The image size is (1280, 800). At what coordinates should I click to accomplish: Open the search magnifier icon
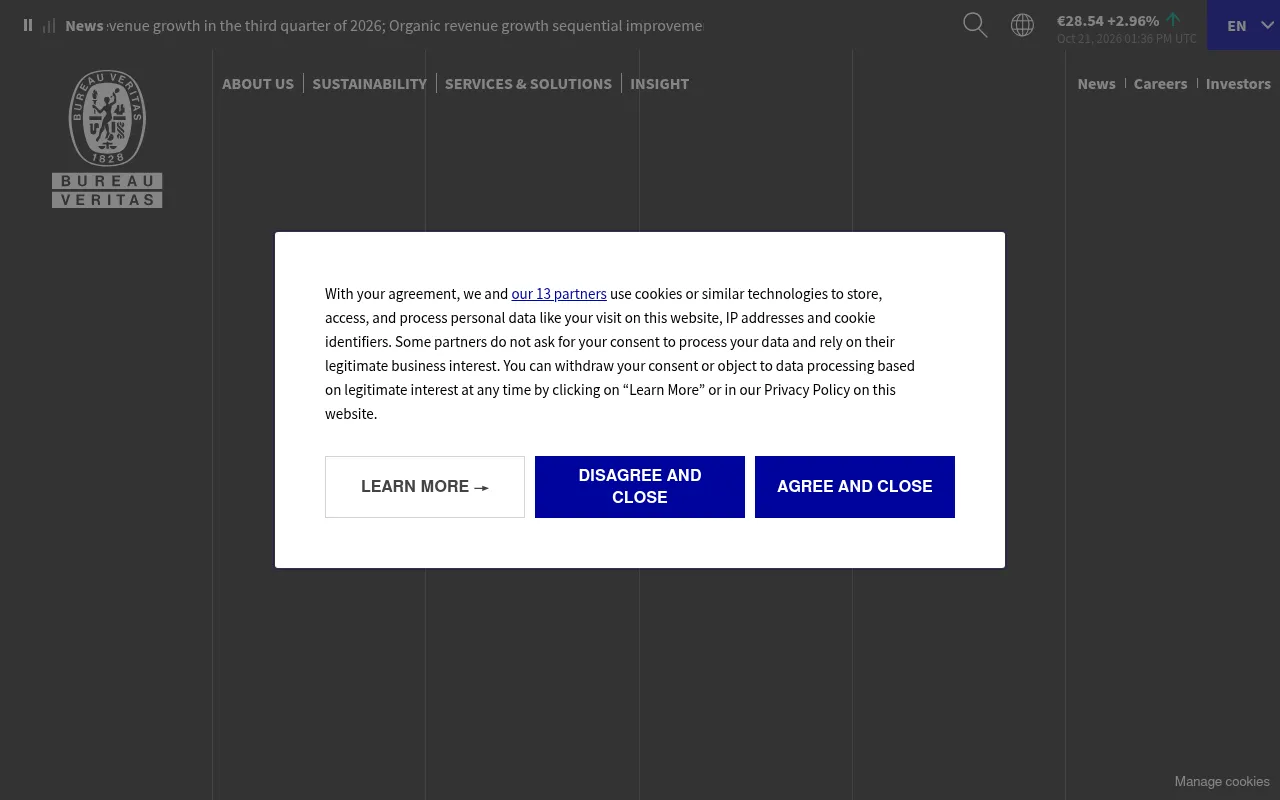(975, 25)
